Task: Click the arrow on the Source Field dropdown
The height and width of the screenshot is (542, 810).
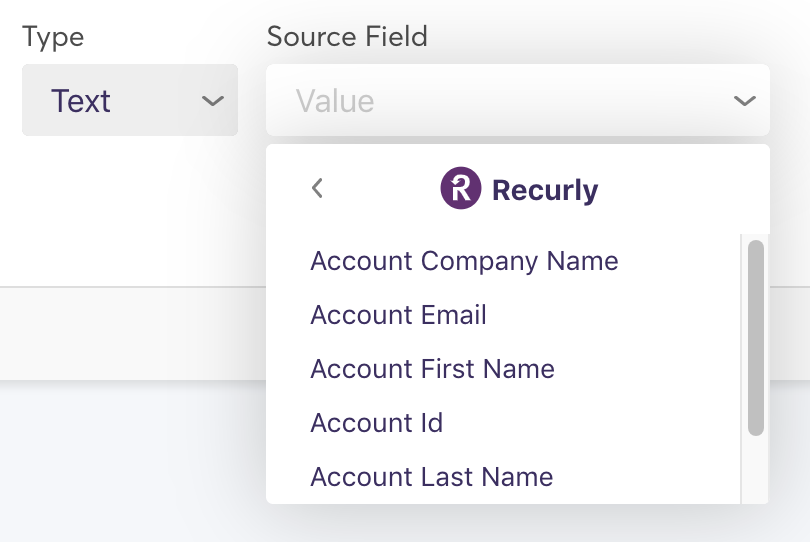Action: click(x=744, y=101)
